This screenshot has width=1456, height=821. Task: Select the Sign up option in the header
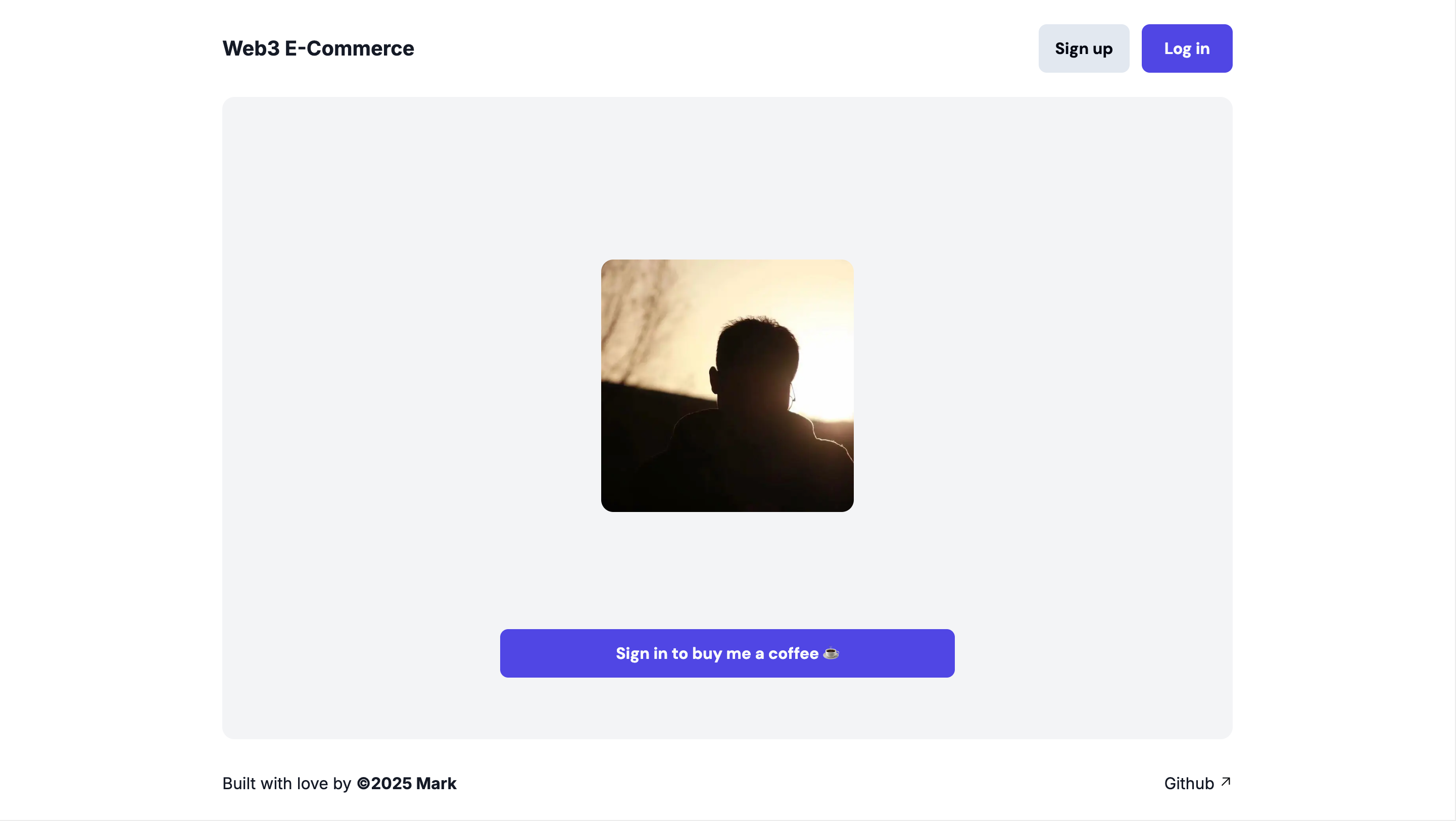tap(1083, 48)
